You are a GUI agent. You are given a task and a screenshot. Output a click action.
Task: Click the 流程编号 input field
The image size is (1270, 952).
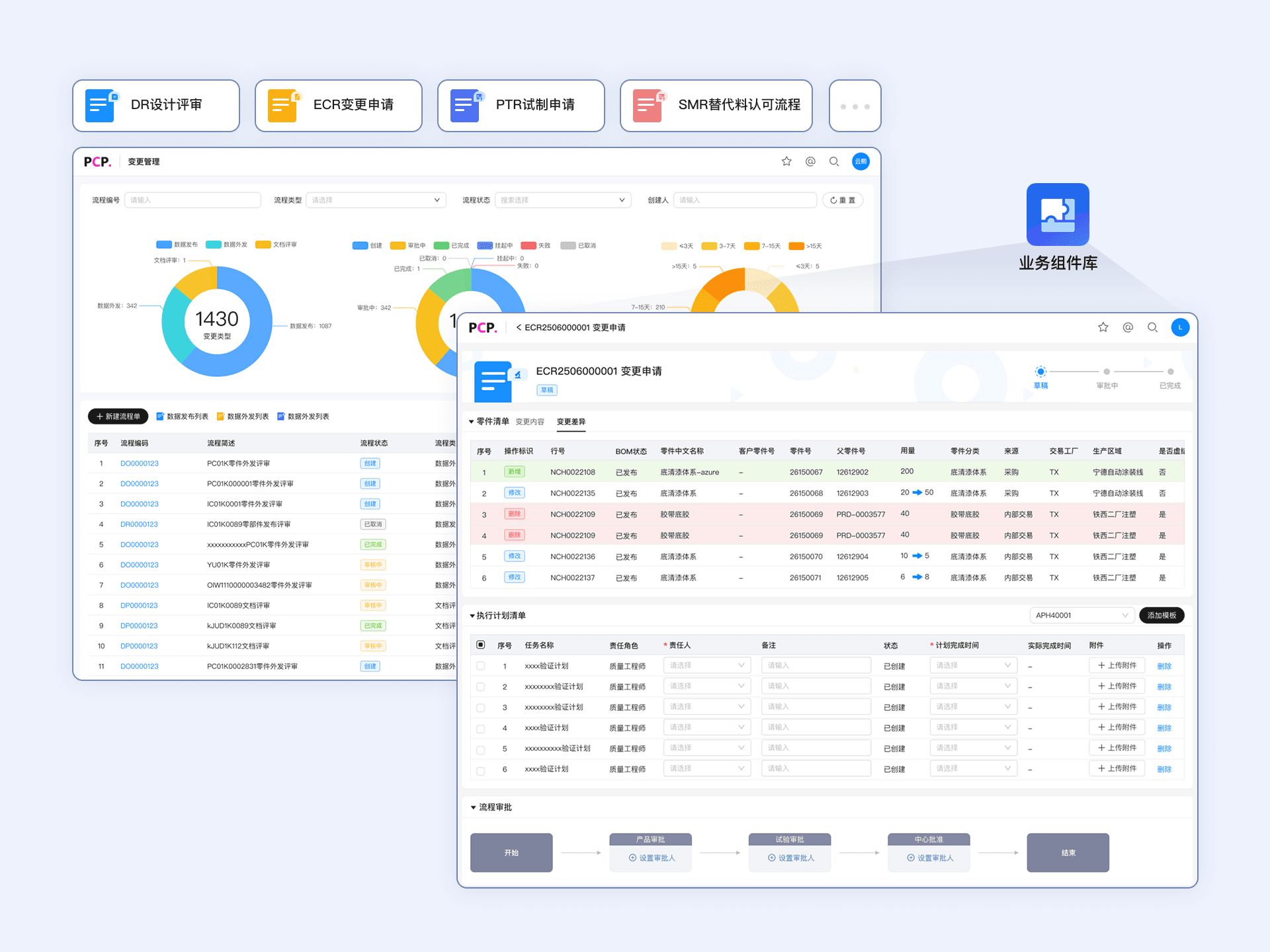click(192, 200)
